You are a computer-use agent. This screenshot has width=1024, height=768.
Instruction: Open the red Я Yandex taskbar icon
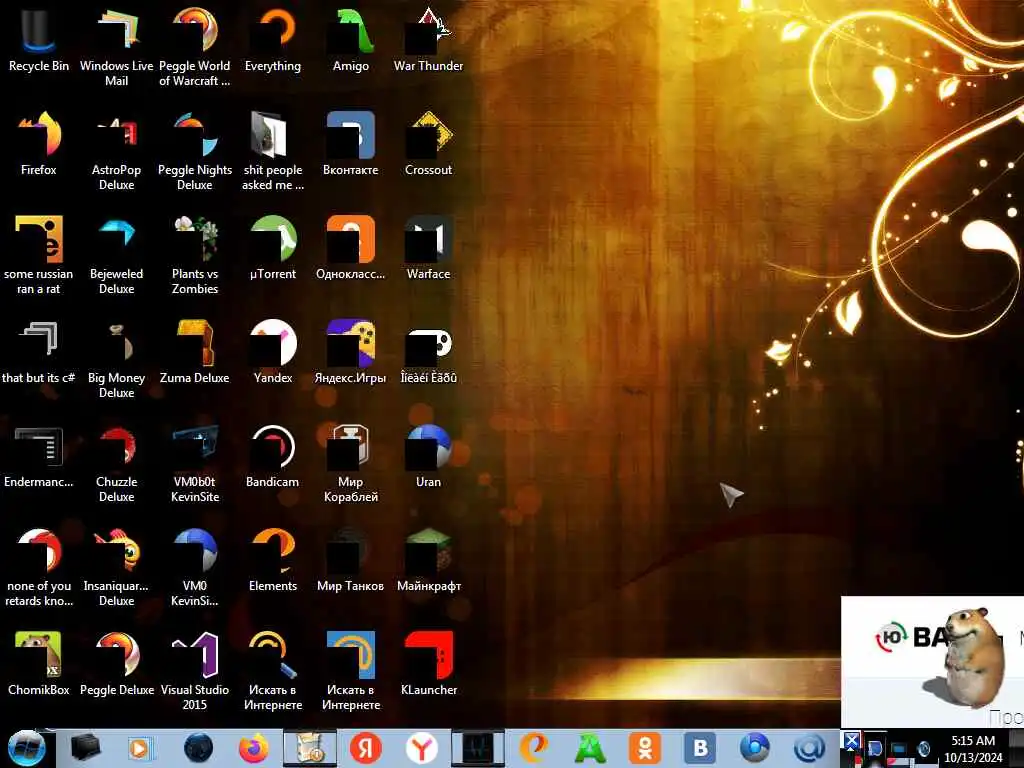(x=366, y=748)
